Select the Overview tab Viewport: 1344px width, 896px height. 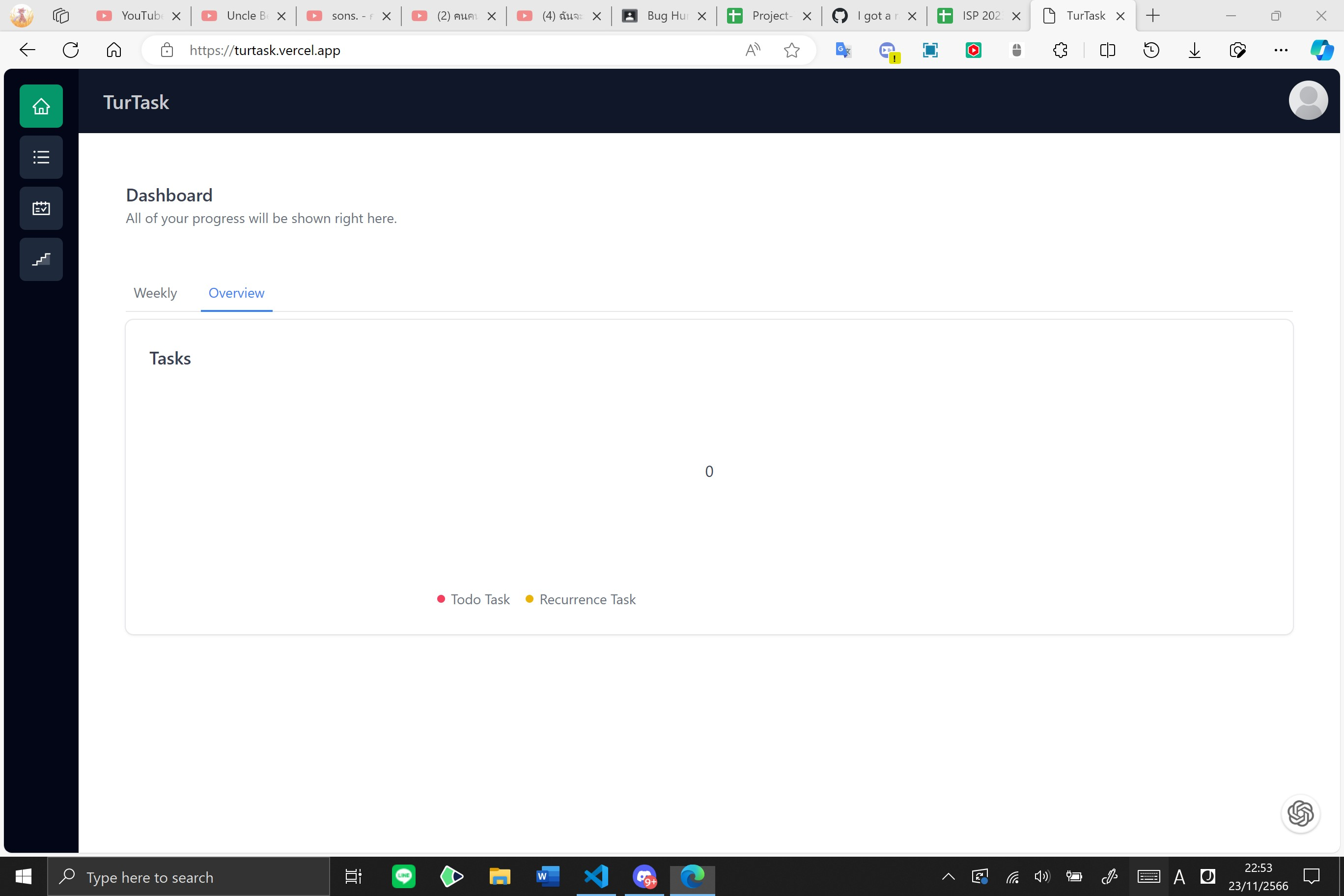[236, 293]
